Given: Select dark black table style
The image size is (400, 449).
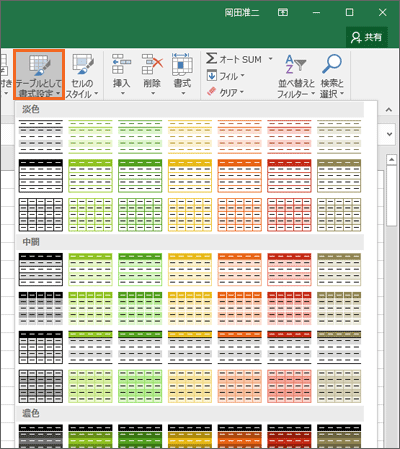Looking at the screenshot, I should point(41,436).
